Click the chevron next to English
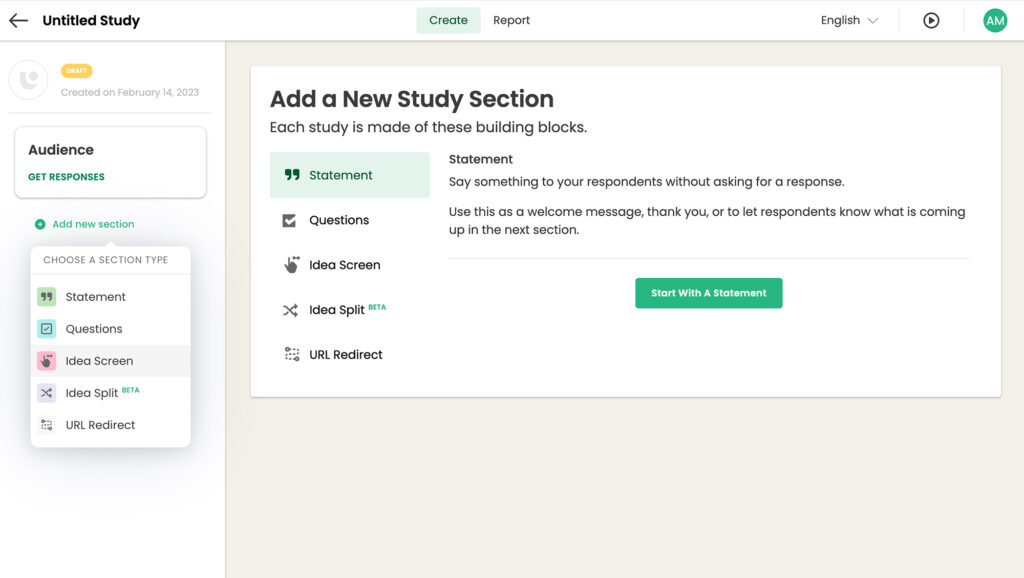The image size is (1024, 578). [x=872, y=21]
